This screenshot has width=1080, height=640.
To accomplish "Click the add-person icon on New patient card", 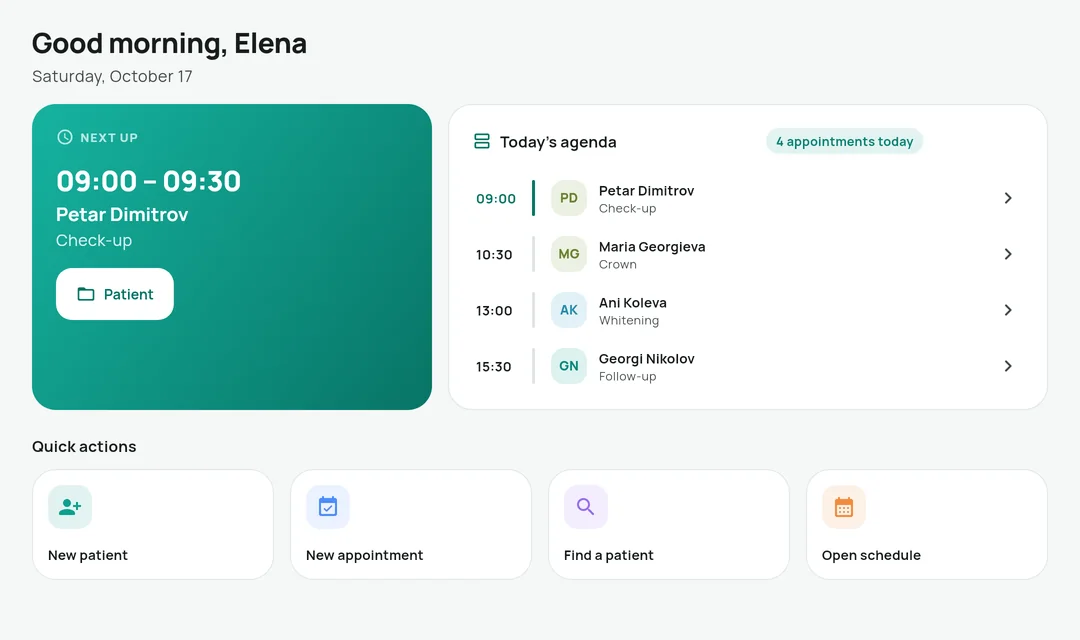I will point(70,507).
